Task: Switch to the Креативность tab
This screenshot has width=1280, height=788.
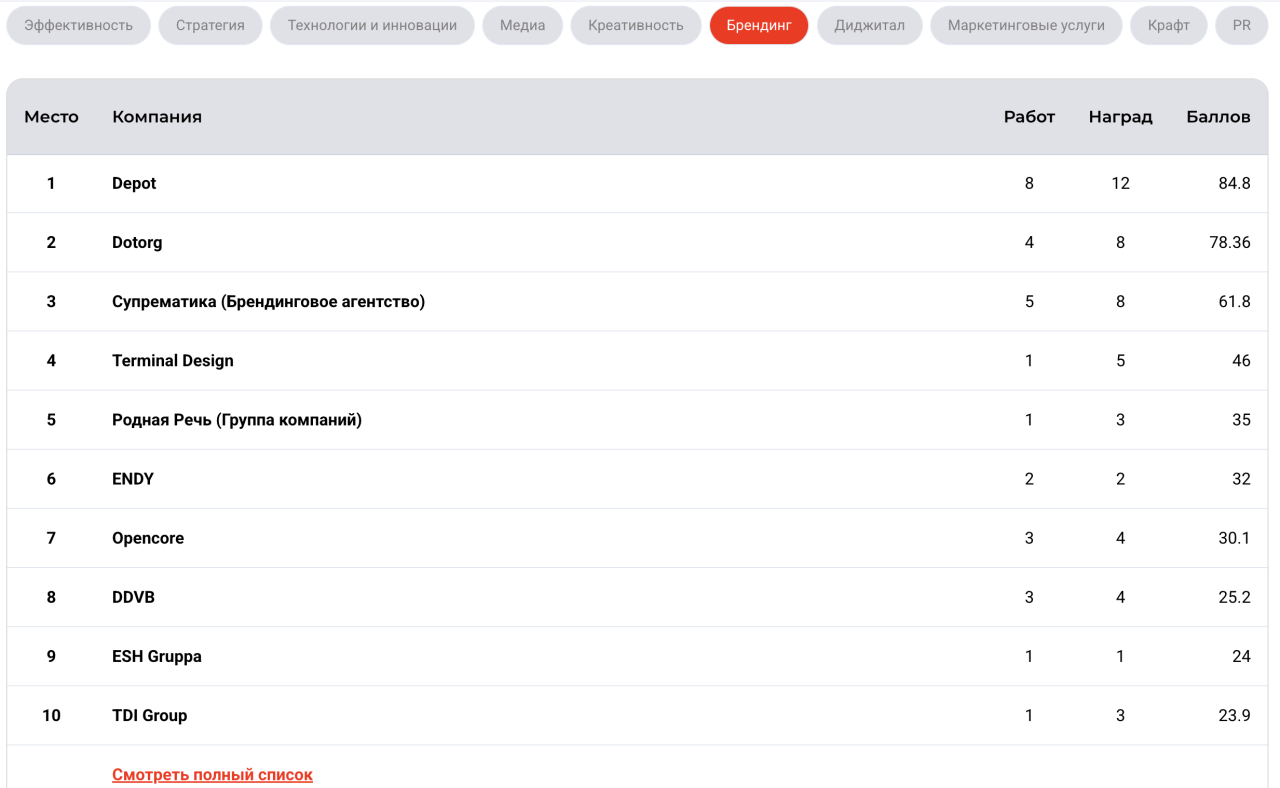Action: [636, 25]
